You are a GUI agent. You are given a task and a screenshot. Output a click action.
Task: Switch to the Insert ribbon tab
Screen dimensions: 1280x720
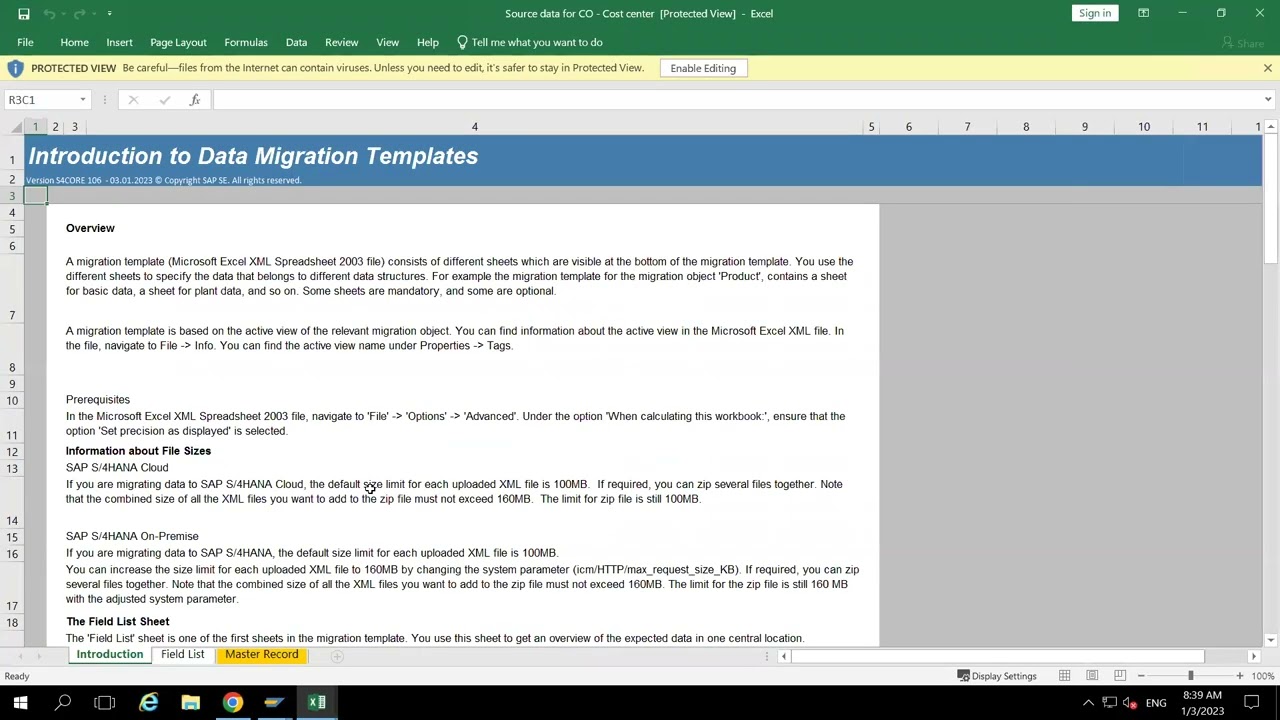click(x=119, y=42)
